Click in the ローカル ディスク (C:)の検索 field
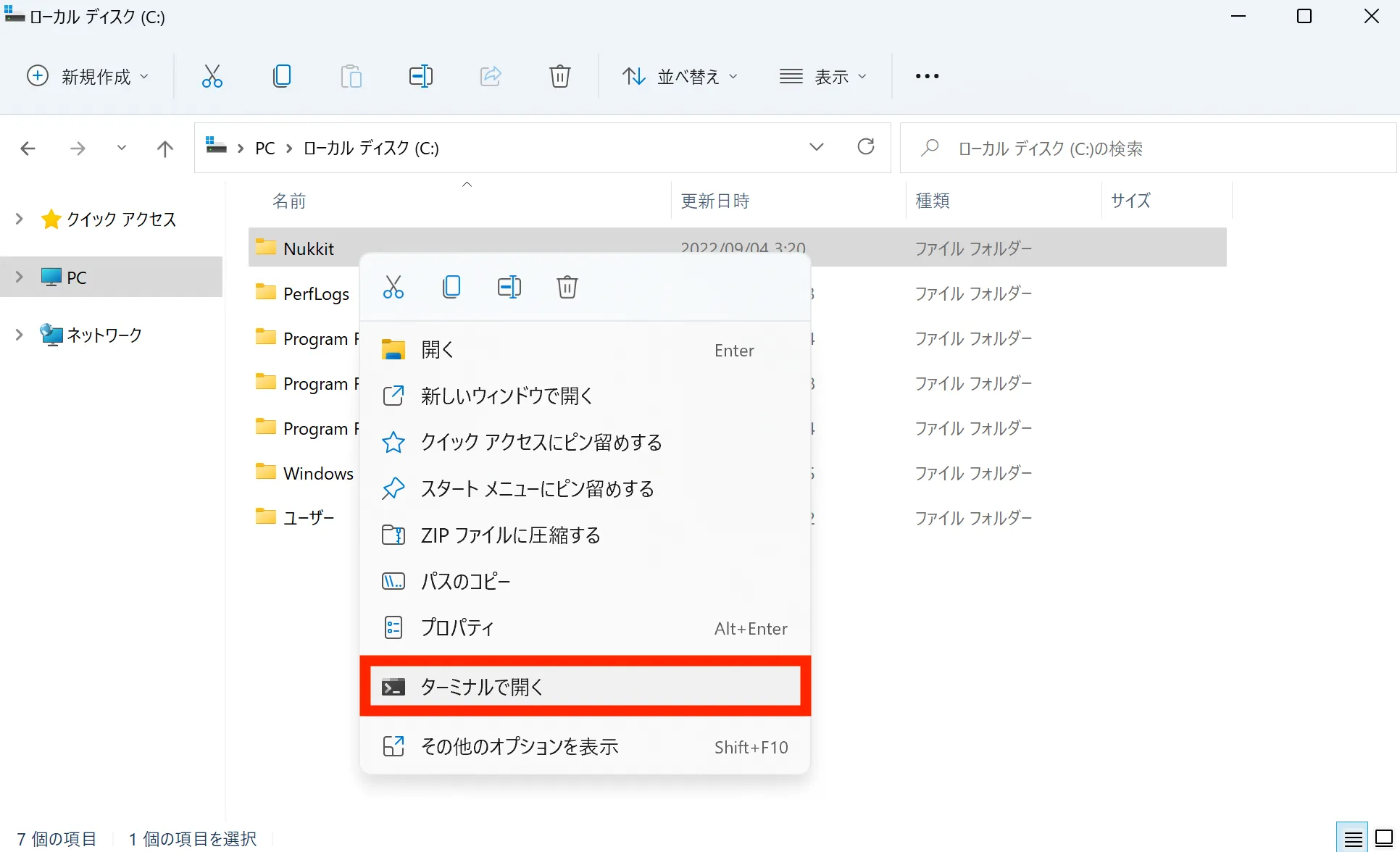Viewport: 1400px width, 852px height. tap(1148, 148)
